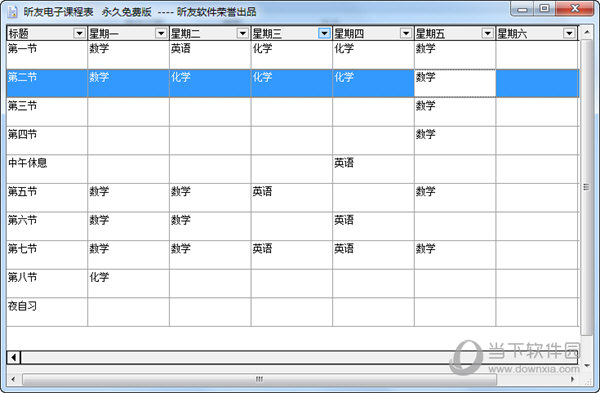Click the grid's inner scroll-left arrow button
This screenshot has height=393, width=600.
(14, 357)
